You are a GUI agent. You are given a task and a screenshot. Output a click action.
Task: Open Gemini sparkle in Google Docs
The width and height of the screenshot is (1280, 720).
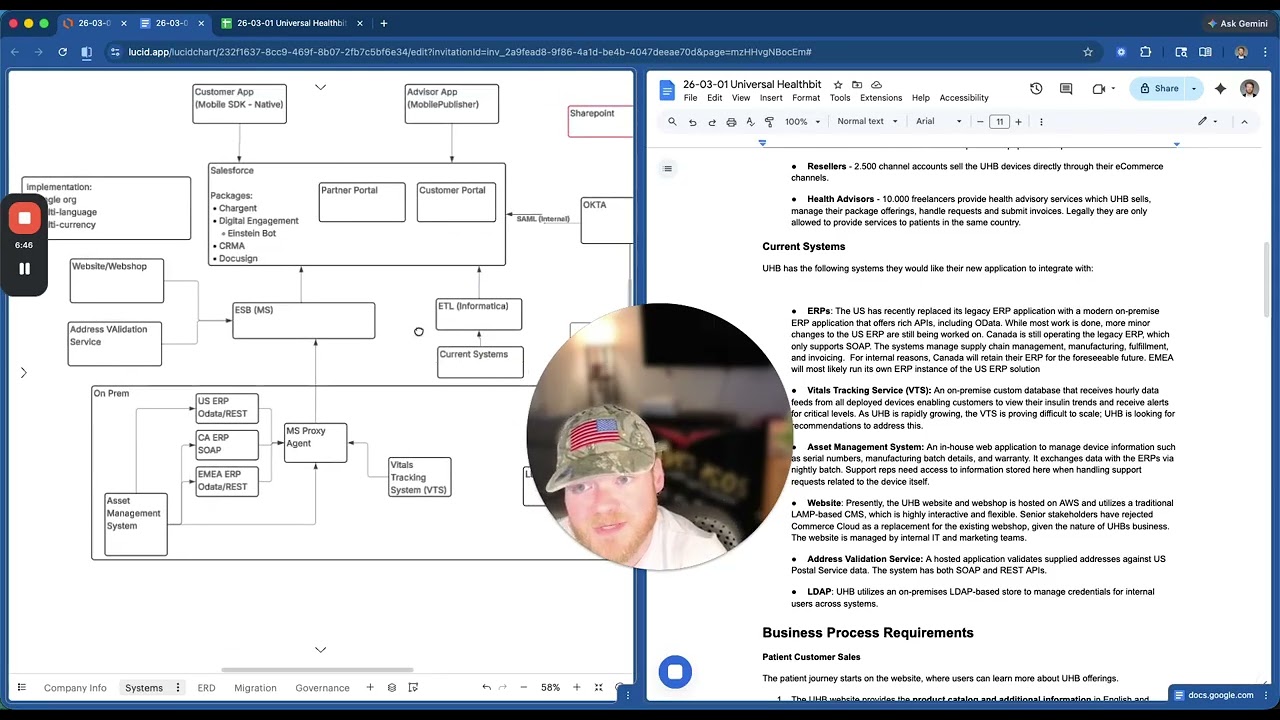click(x=1220, y=89)
